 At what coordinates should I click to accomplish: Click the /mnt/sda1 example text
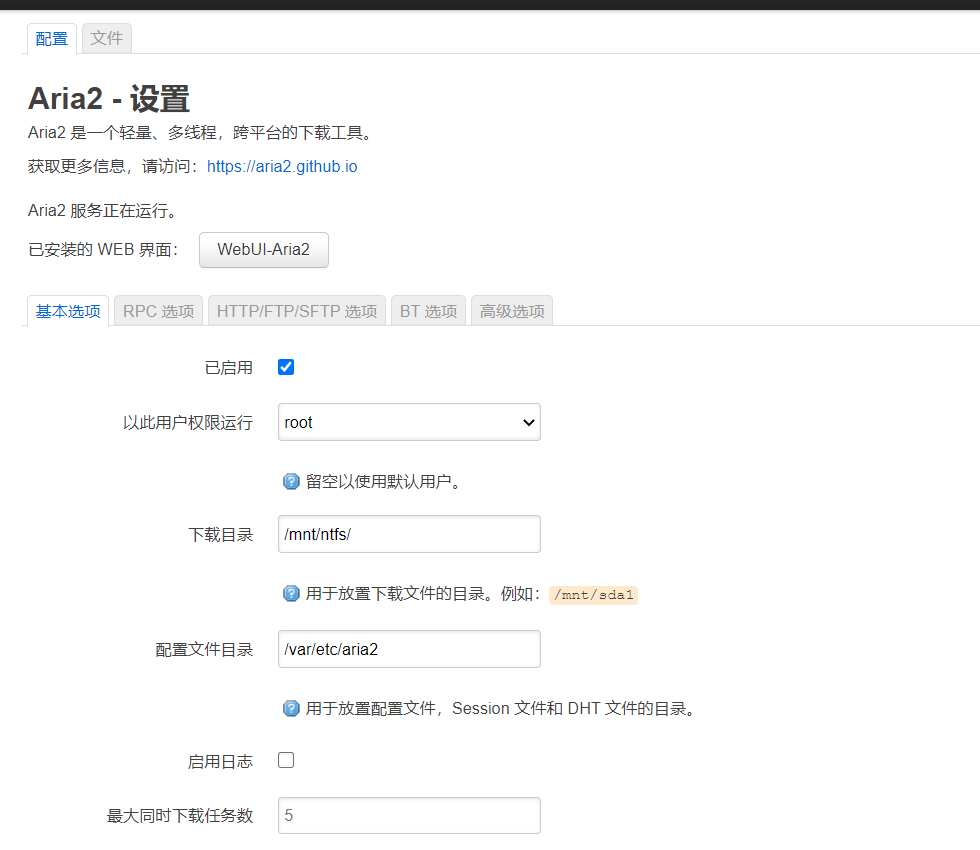point(593,593)
